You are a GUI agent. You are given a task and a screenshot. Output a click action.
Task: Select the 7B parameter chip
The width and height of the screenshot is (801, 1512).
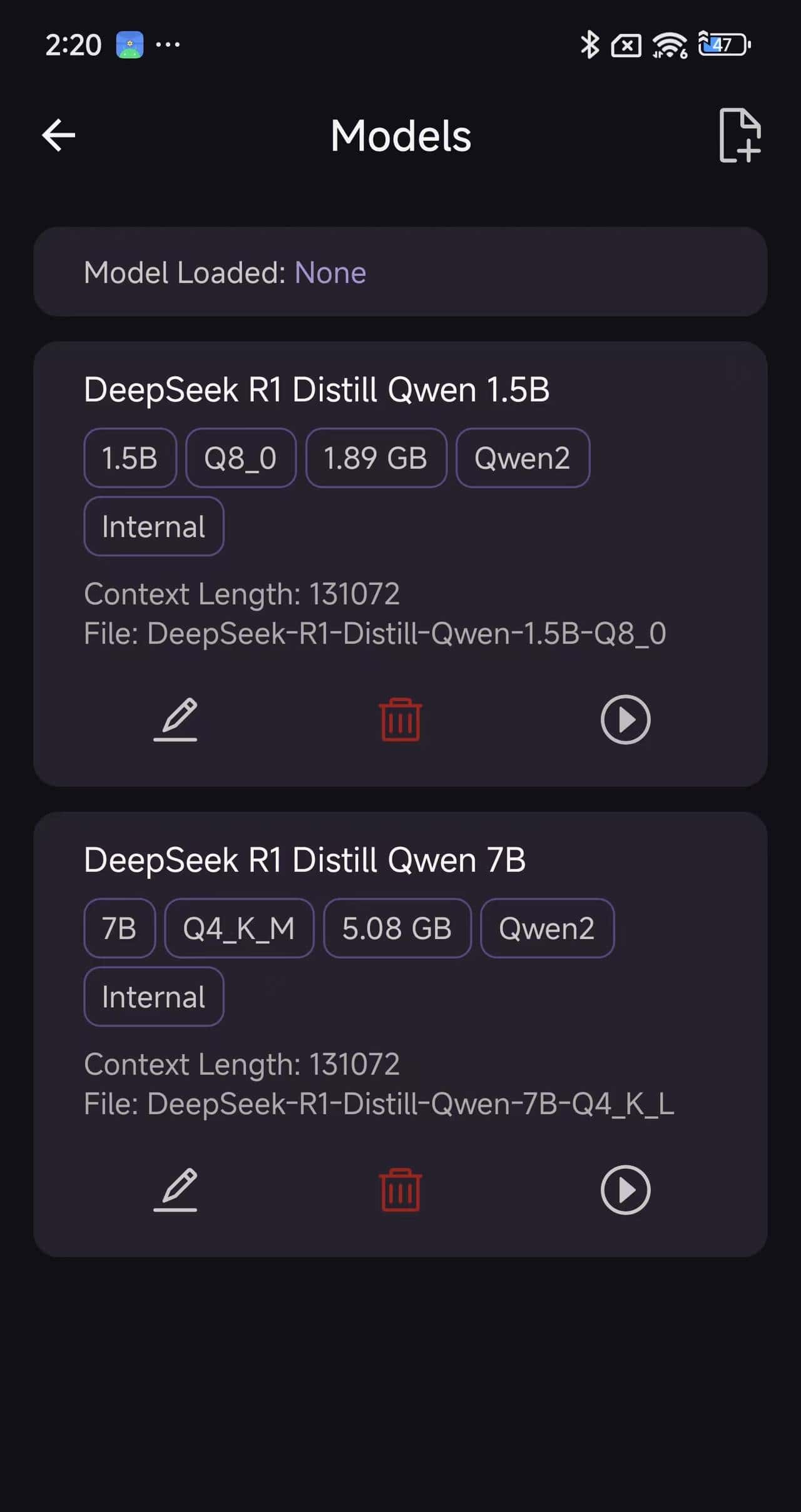pos(119,928)
